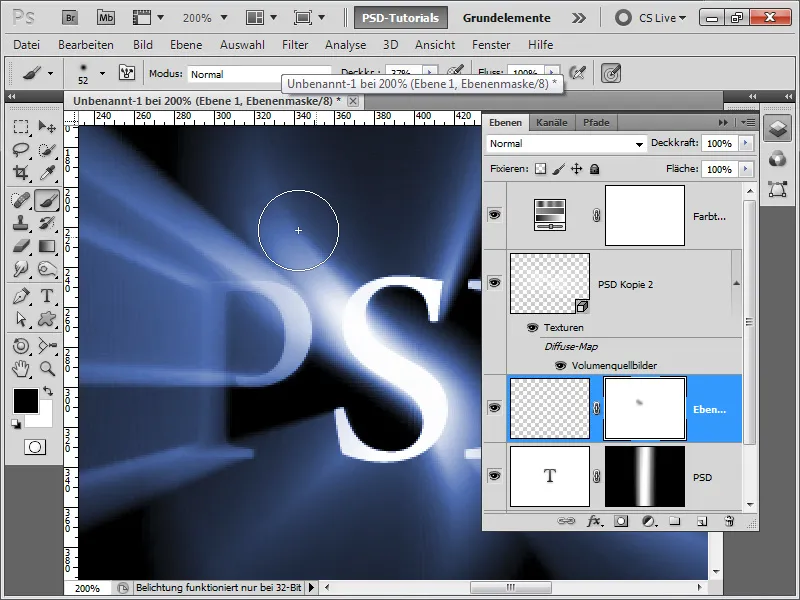Select the Zoom tool

pyautogui.click(x=47, y=368)
